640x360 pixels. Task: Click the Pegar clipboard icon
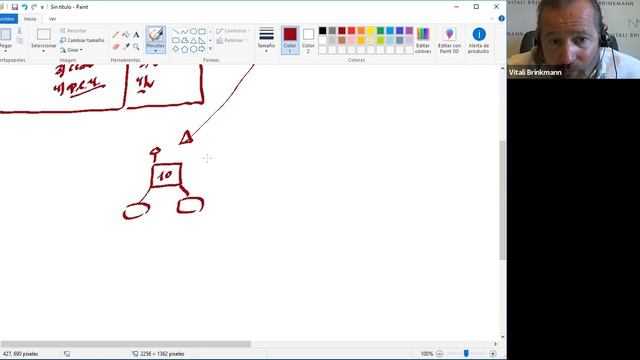point(5,34)
